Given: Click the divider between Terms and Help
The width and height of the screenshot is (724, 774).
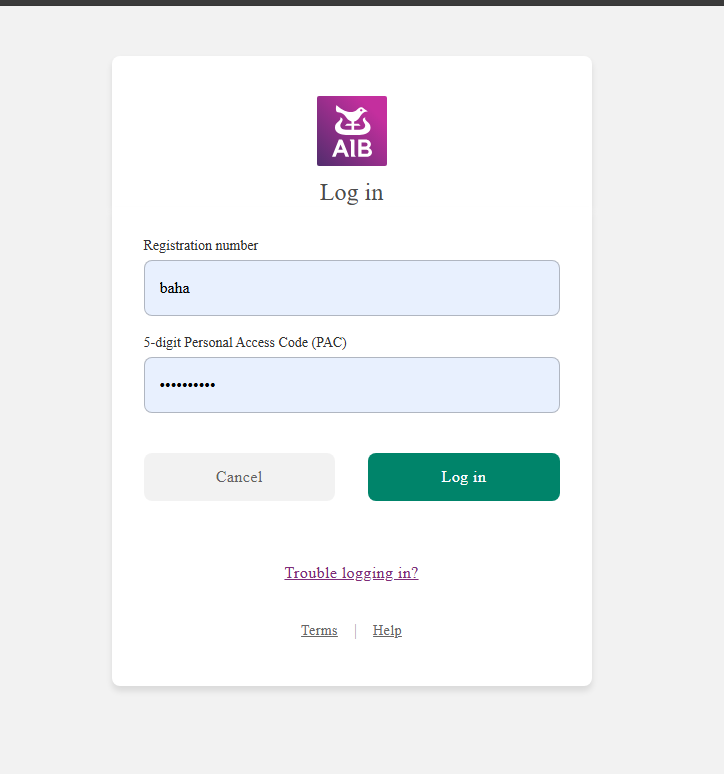Looking at the screenshot, I should [x=355, y=630].
